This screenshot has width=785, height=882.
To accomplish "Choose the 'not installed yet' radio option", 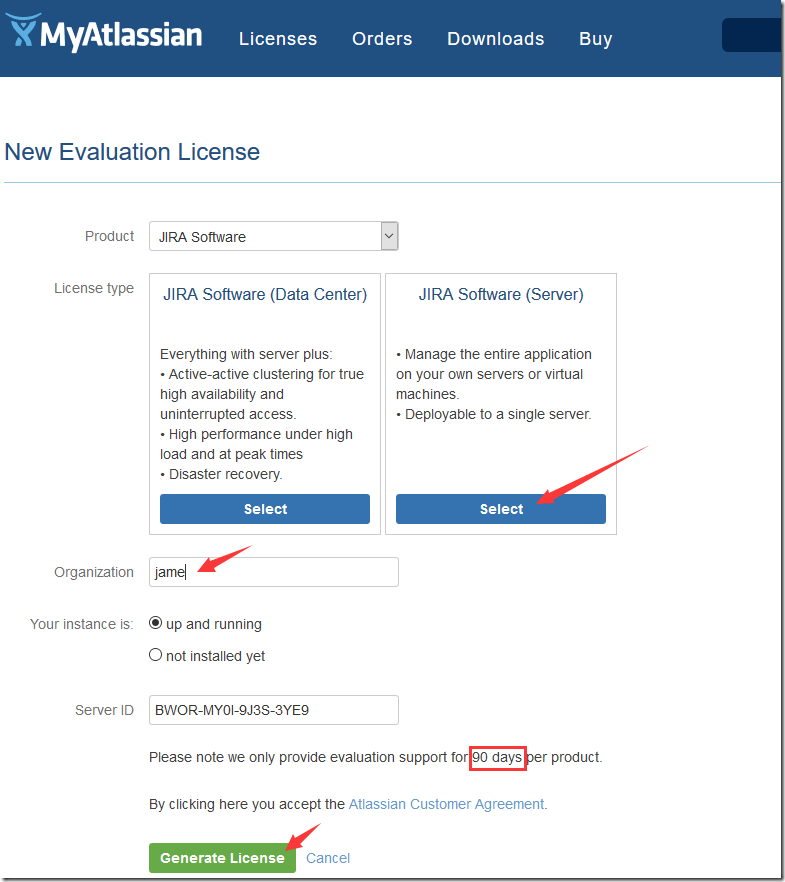I will 155,655.
